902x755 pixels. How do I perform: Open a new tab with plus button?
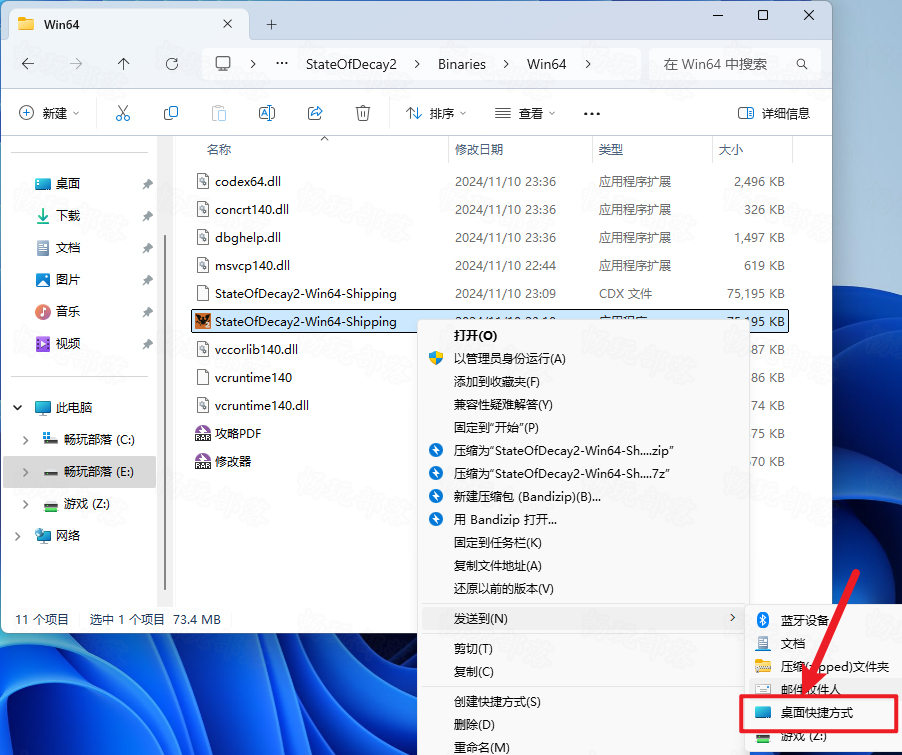[272, 24]
